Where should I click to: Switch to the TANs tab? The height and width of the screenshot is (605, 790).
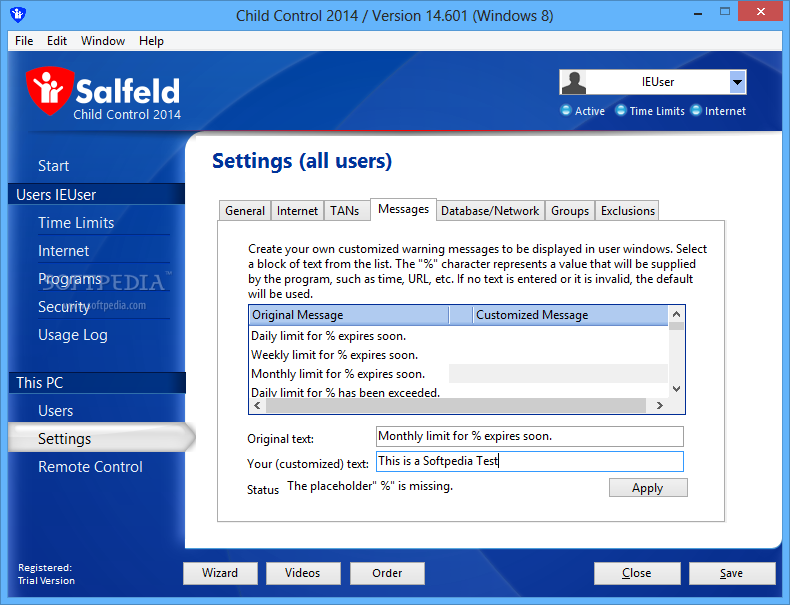(345, 211)
